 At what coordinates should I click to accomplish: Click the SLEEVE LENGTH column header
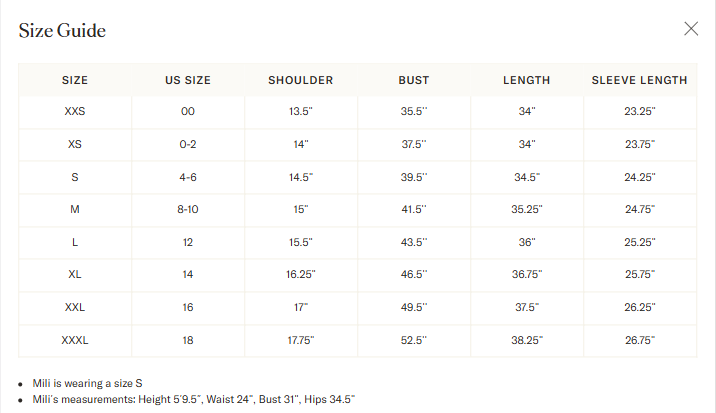[x=639, y=80]
